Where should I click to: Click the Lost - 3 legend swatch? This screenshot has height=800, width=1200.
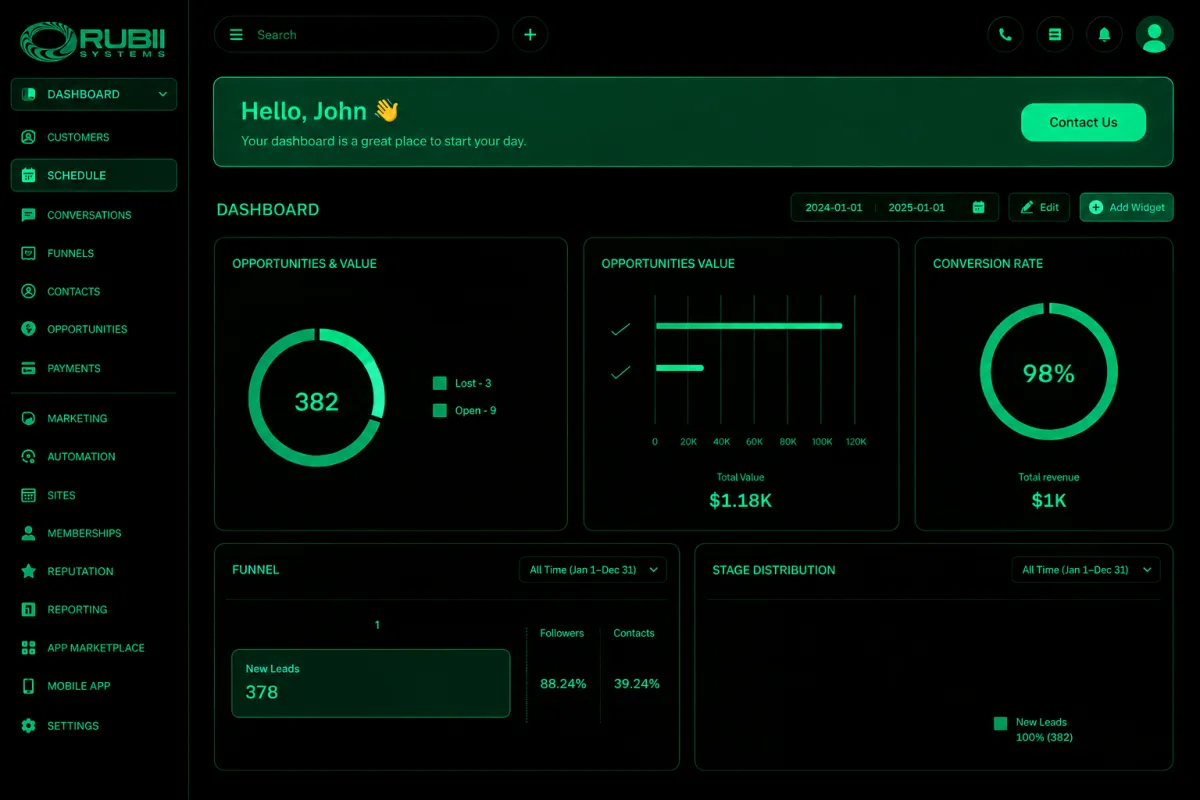(439, 383)
